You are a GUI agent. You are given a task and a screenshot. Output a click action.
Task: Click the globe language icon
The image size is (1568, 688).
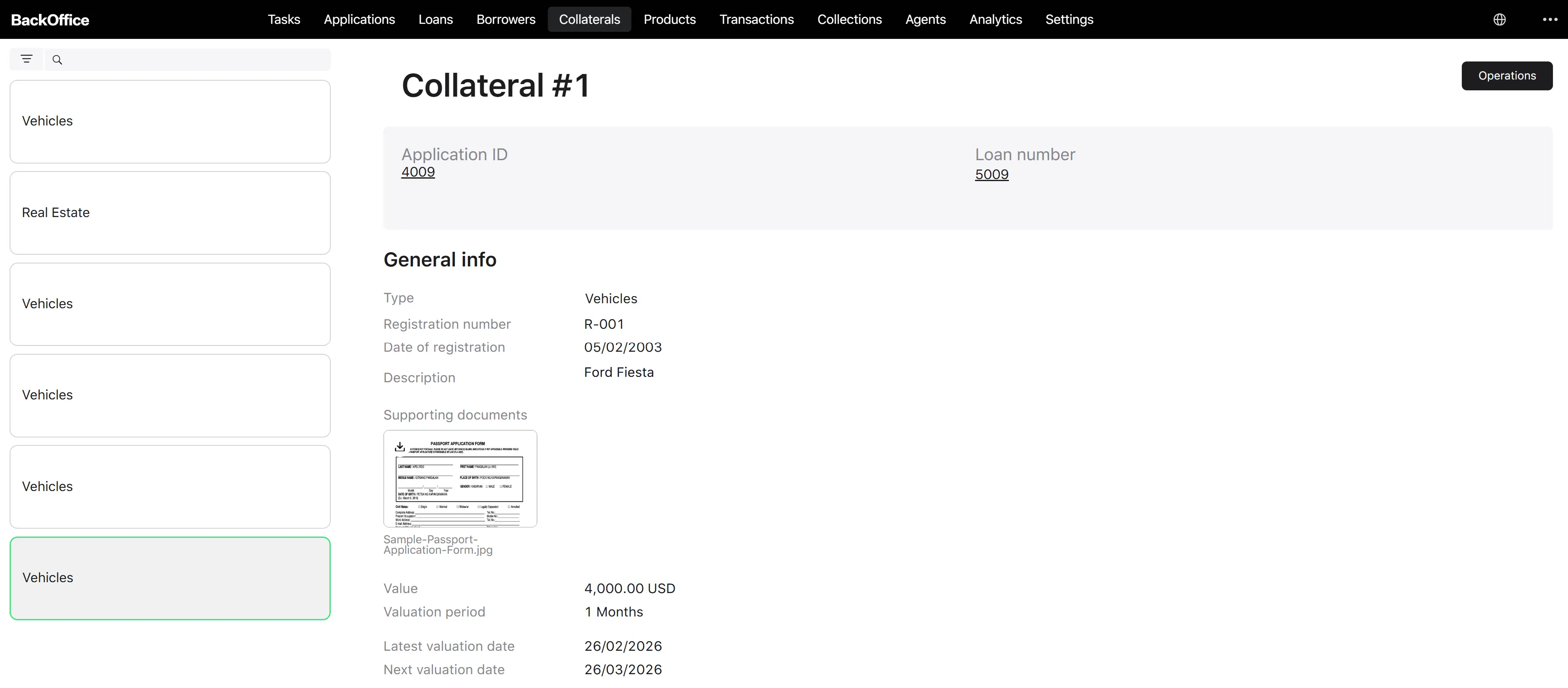tap(1500, 20)
